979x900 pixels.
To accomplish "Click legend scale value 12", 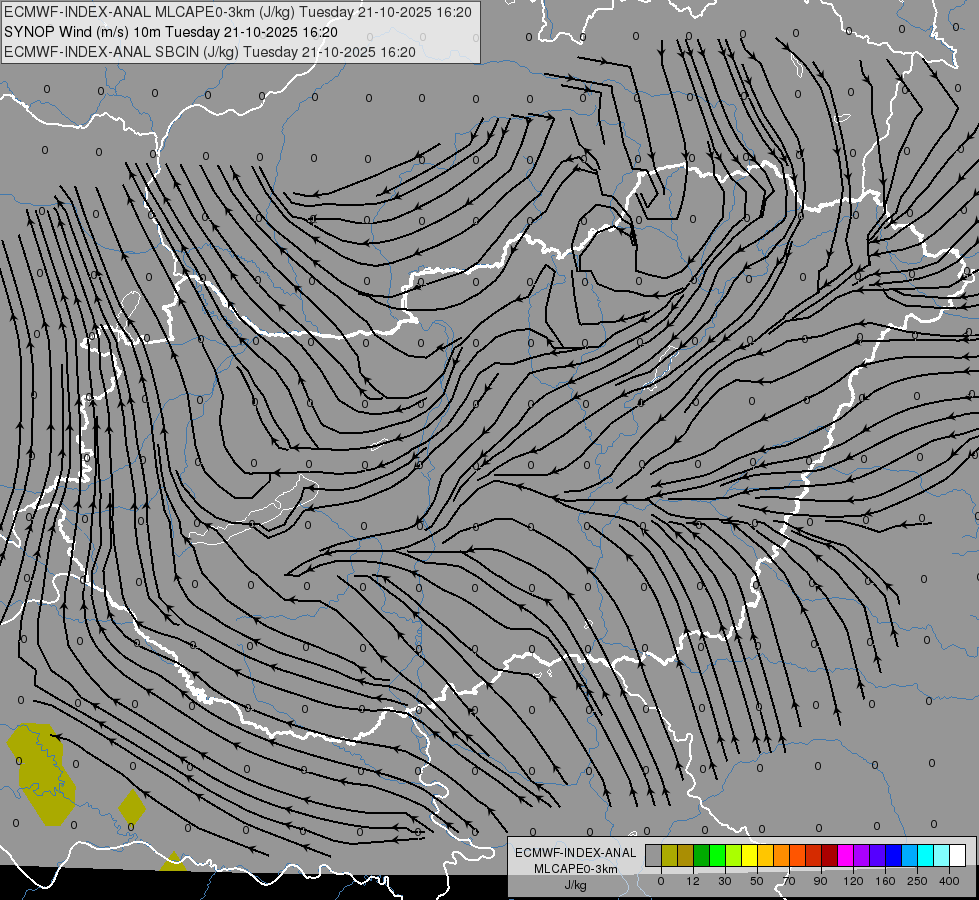I will click(x=693, y=881).
